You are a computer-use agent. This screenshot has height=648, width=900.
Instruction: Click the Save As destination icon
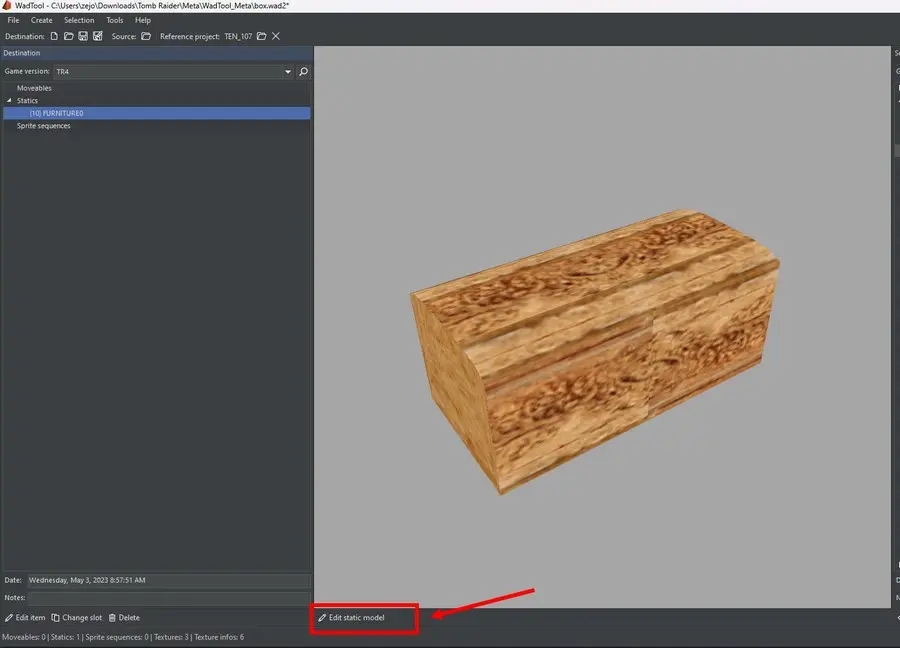[x=98, y=36]
